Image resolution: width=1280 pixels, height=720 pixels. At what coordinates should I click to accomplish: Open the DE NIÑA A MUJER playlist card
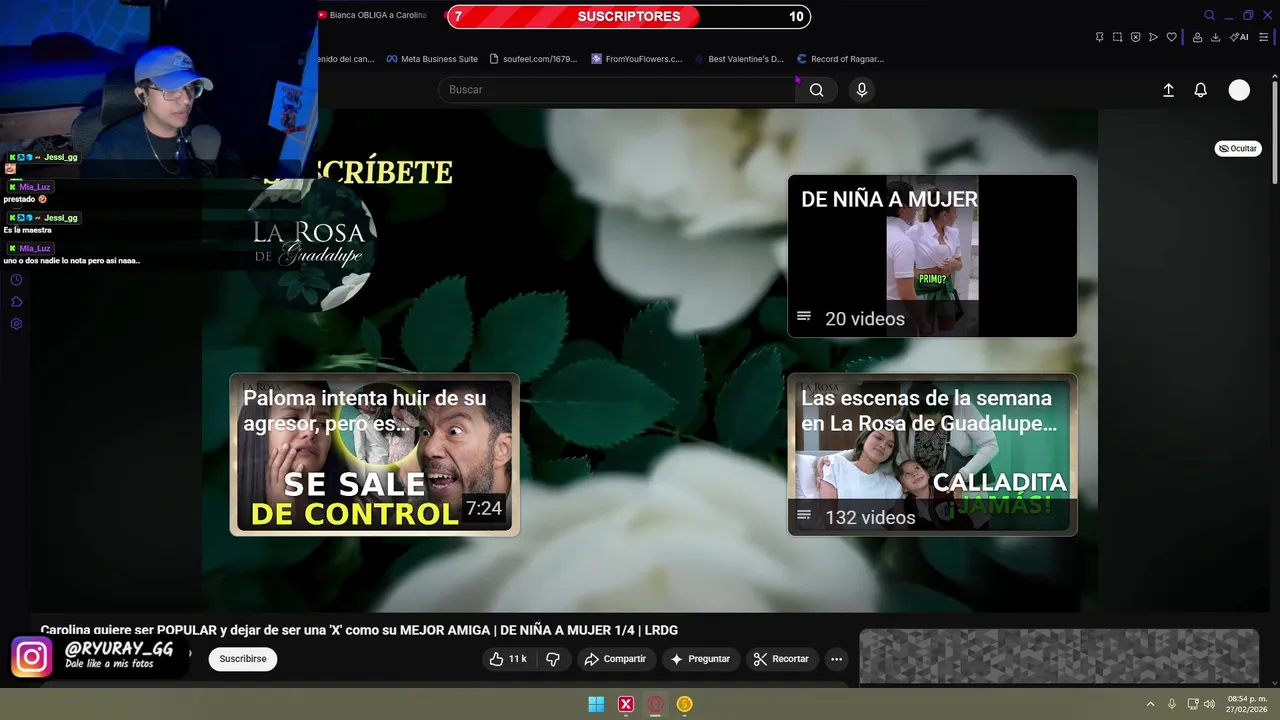[x=932, y=256]
